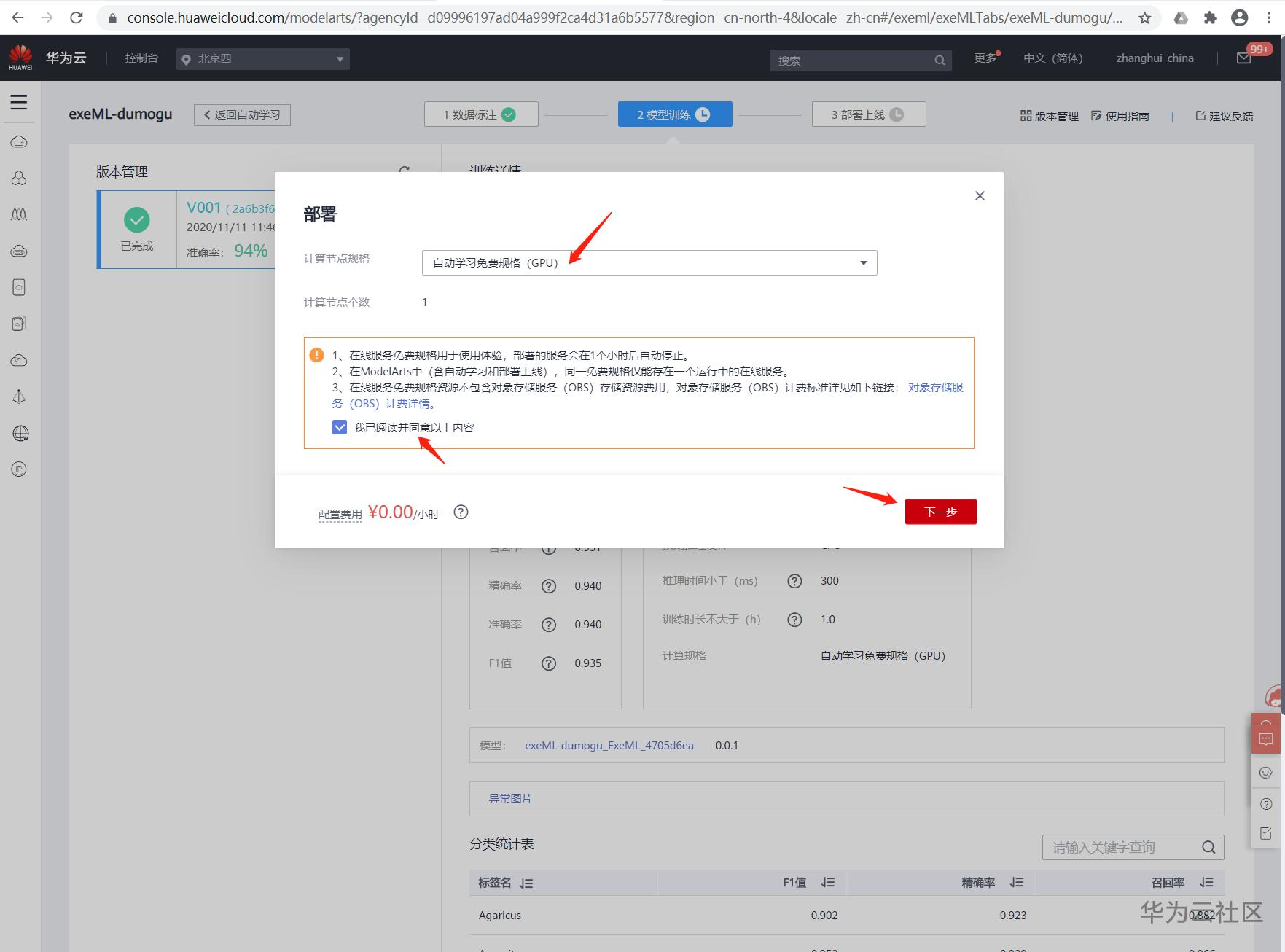Open 控制台 in the top bar
1285x952 pixels.
click(x=141, y=58)
